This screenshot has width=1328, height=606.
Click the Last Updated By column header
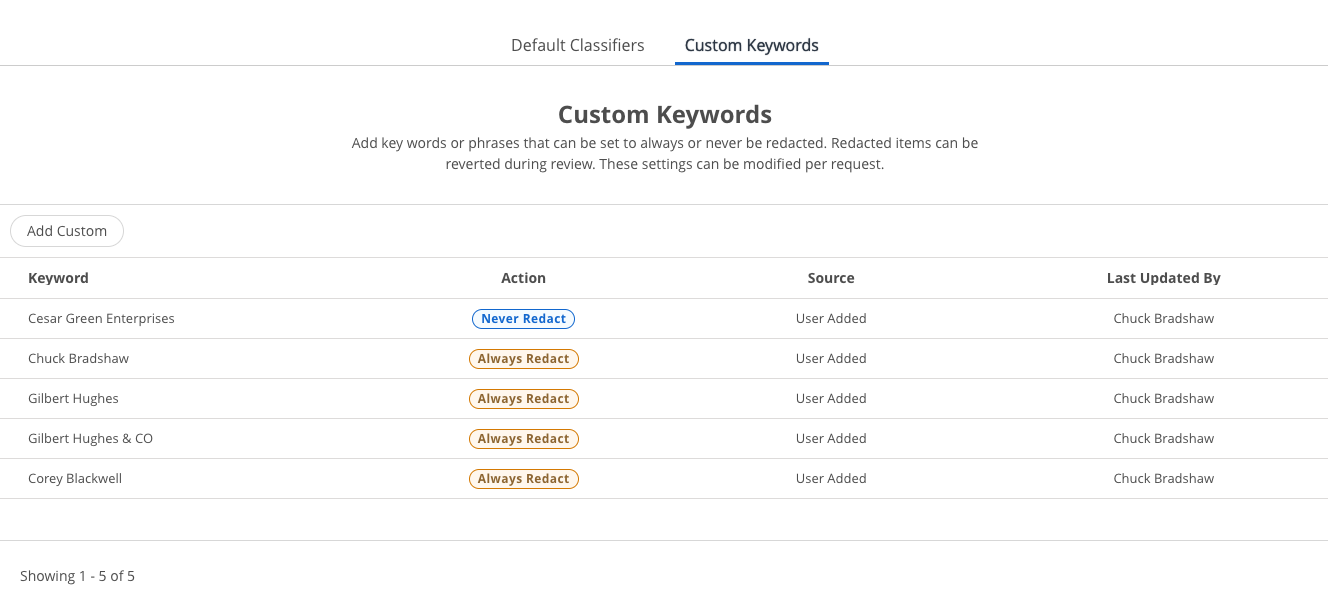(x=1163, y=278)
